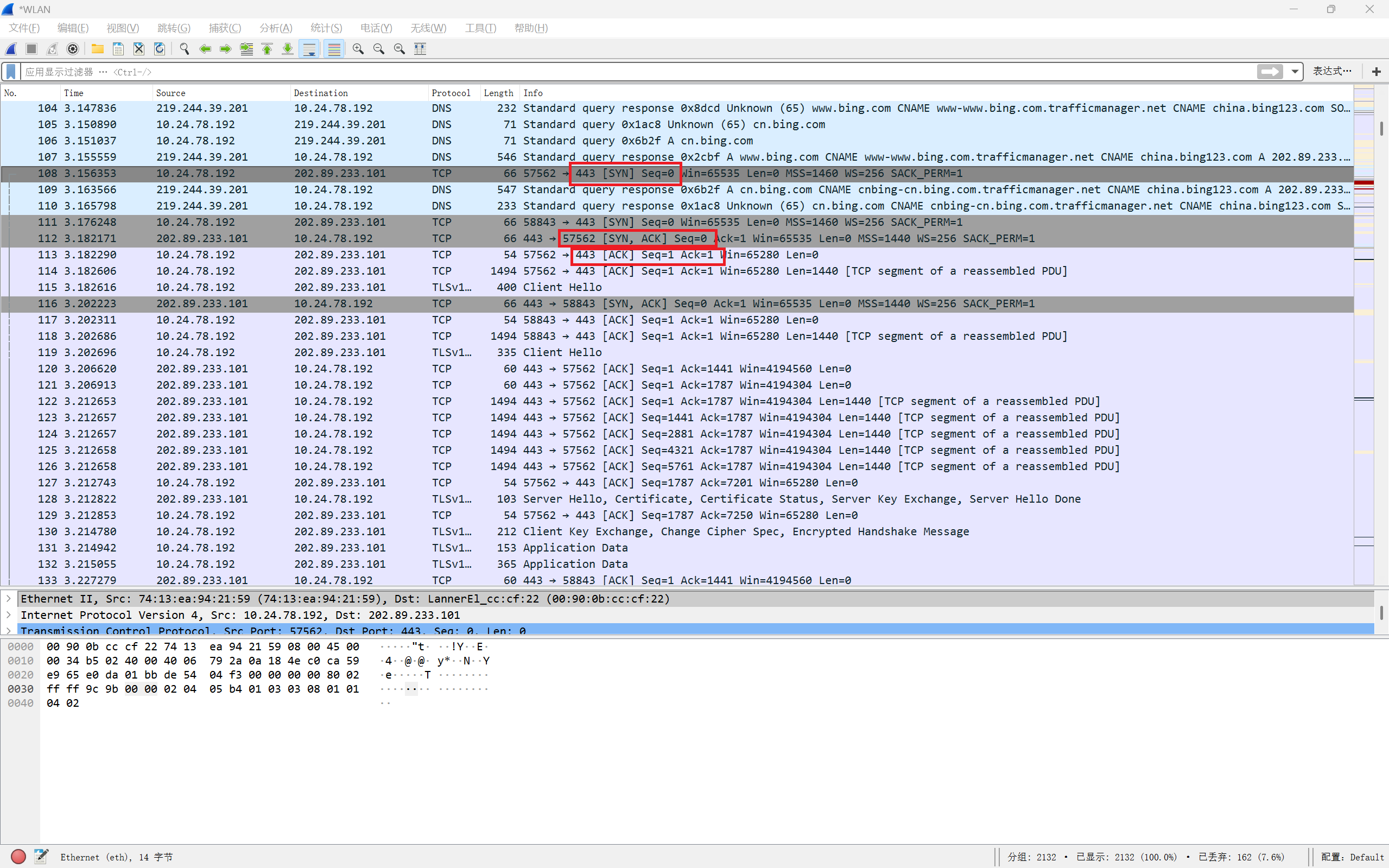Toggle packet list colorization button
The height and width of the screenshot is (868, 1389).
[333, 49]
